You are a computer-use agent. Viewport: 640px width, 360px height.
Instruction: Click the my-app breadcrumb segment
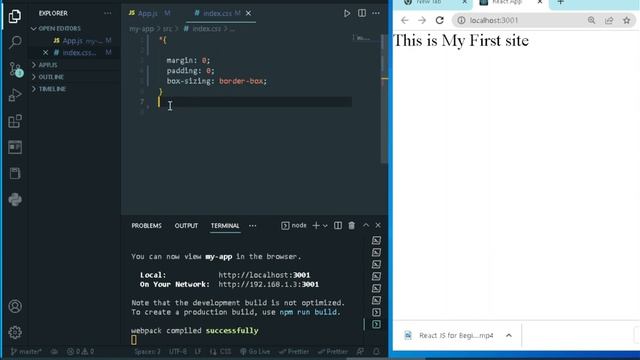pyautogui.click(x=141, y=29)
